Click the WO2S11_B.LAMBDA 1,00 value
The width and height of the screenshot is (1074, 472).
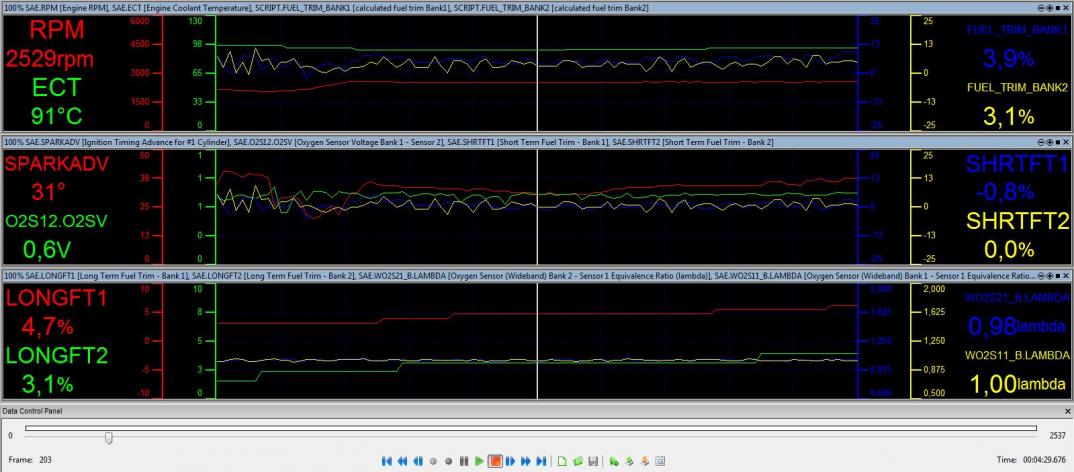[x=1017, y=384]
